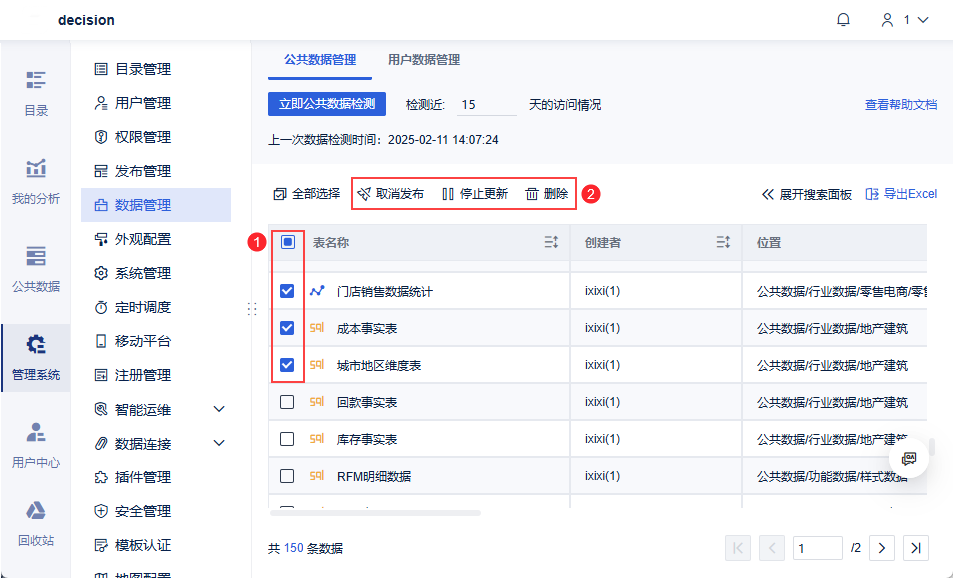Check the 回款事实表 row checkbox
Screen dimensions: 953x578
287,402
